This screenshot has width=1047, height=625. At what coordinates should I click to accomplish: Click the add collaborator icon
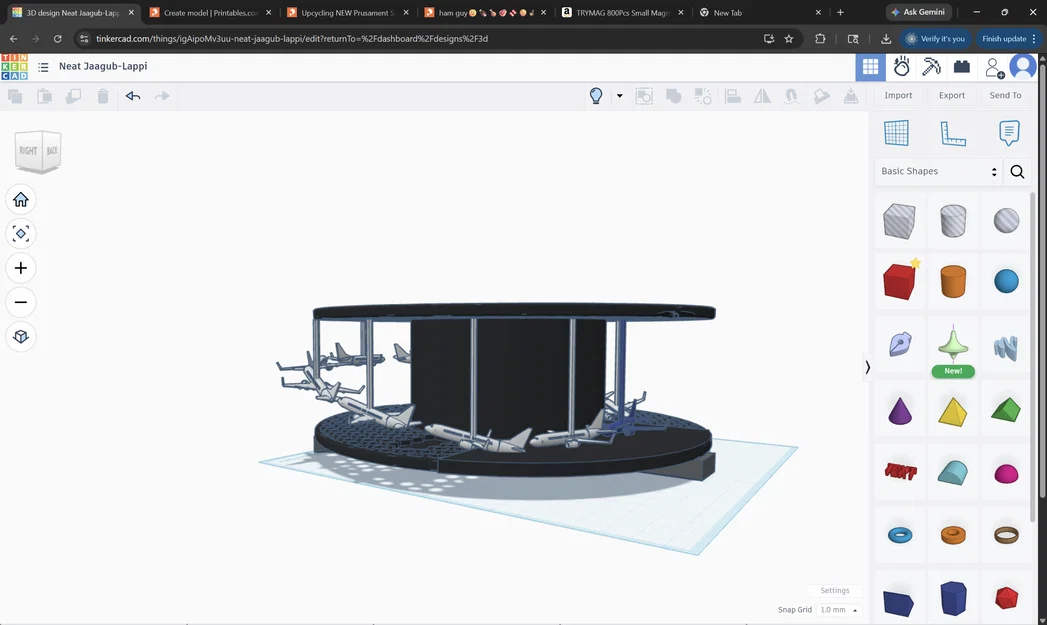(992, 67)
